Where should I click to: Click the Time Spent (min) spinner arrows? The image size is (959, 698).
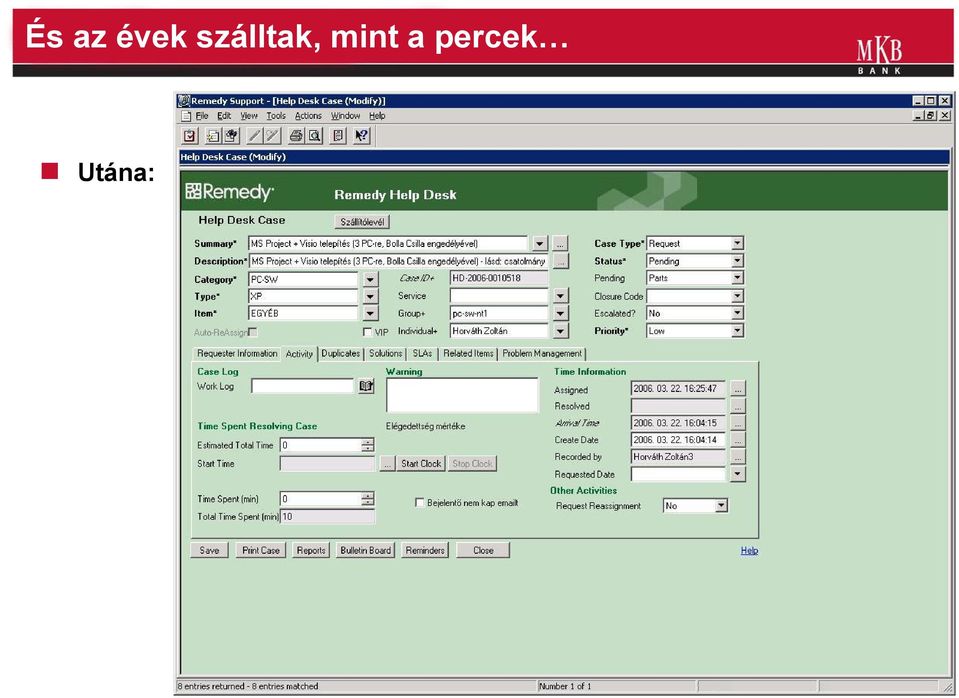point(368,499)
